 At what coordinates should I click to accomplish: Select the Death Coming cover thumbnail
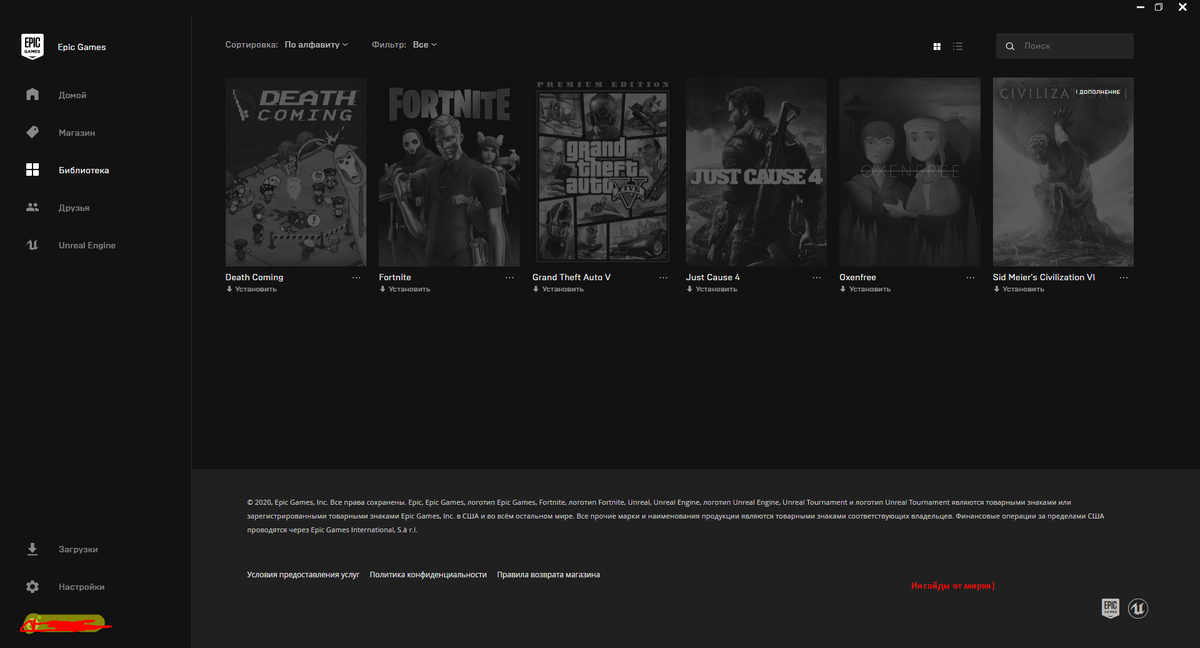click(296, 172)
